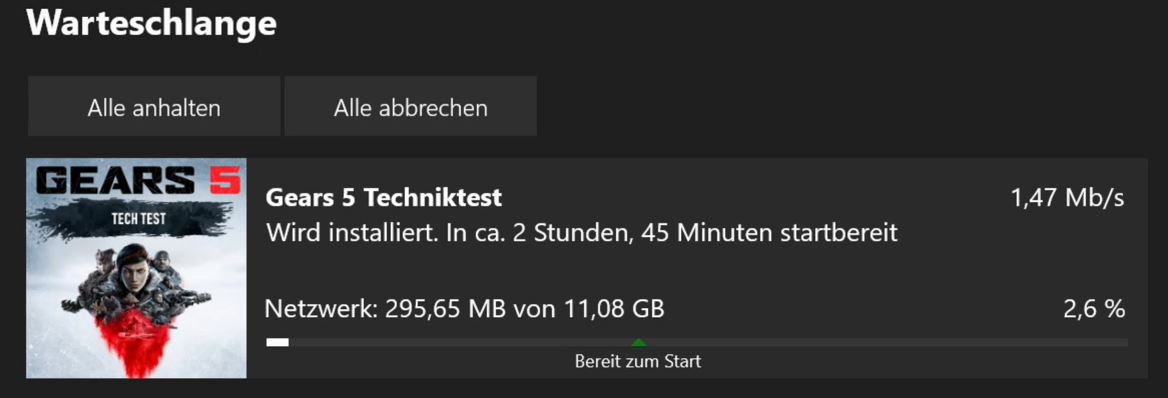Click the Alle anhalten button
Screen dimensions: 1168x398
coord(154,107)
